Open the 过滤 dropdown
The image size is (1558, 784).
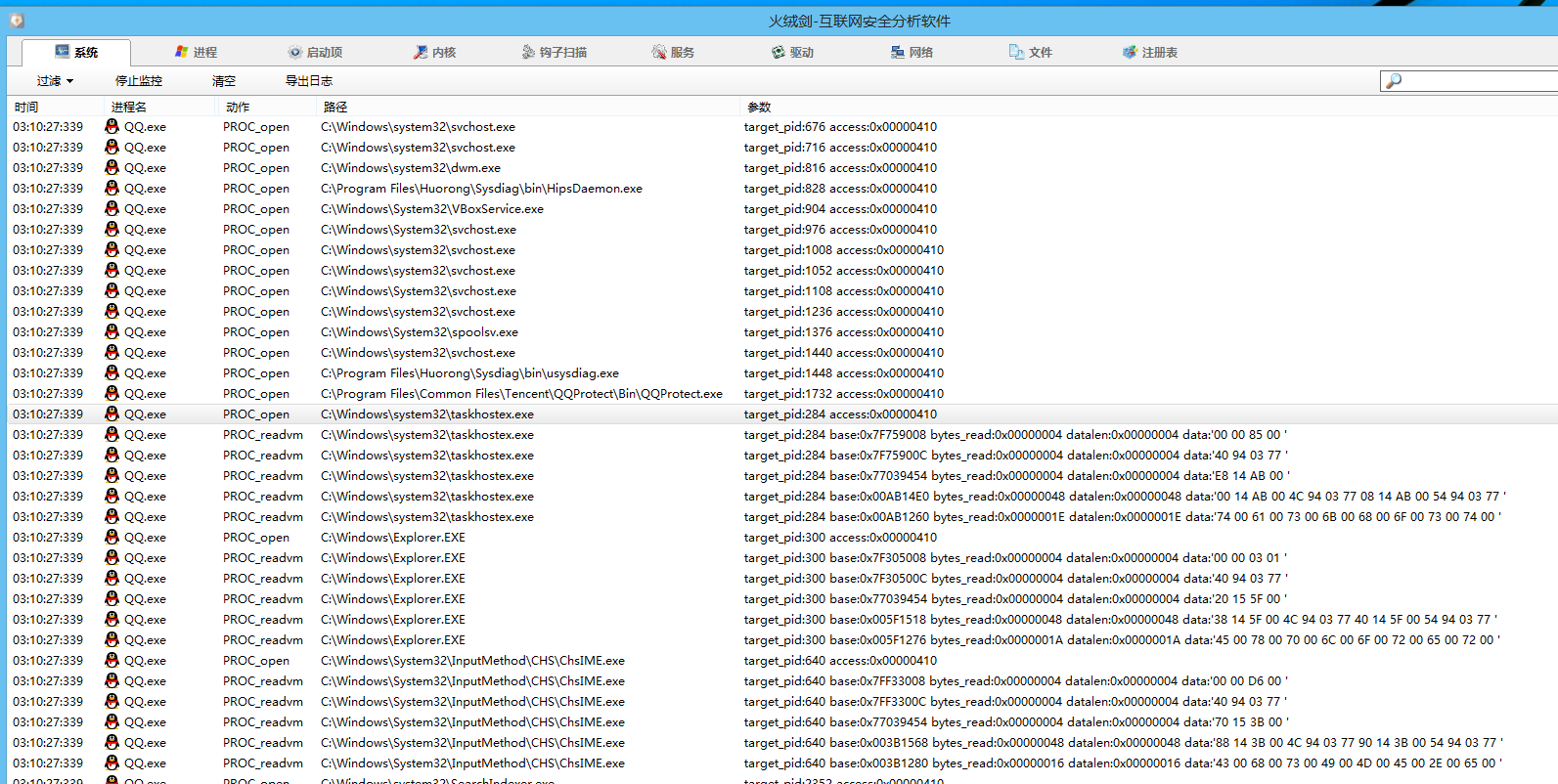point(56,81)
